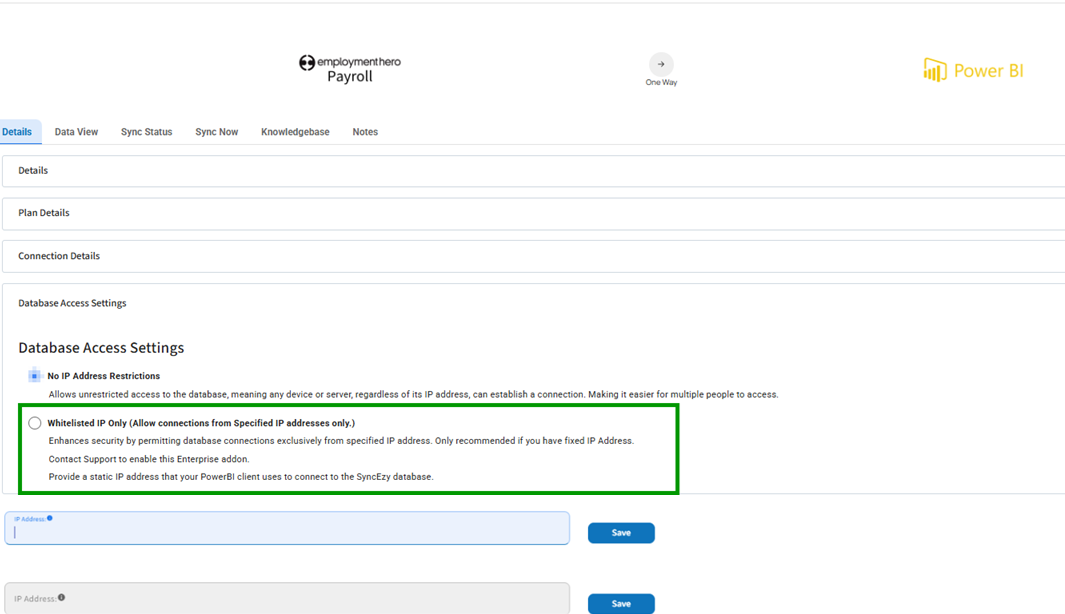
Task: Expand the Connection Details section
Action: tap(533, 256)
